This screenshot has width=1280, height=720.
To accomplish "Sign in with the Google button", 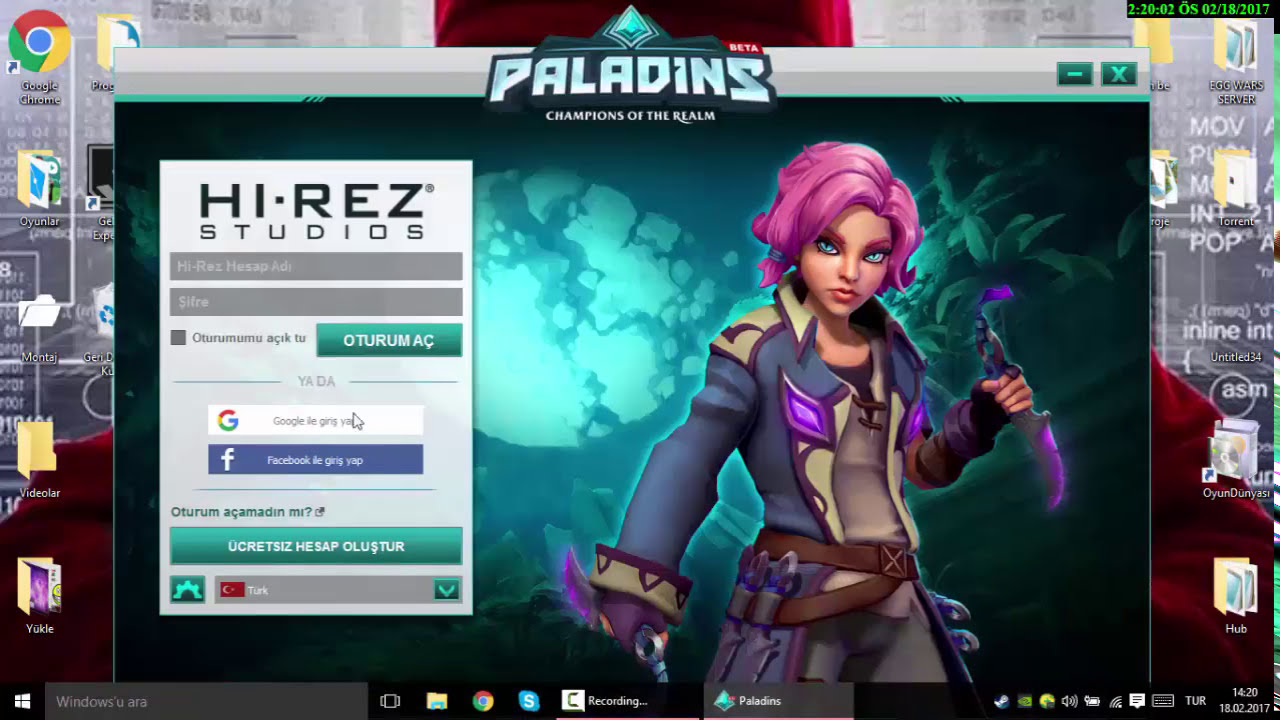I will (315, 421).
